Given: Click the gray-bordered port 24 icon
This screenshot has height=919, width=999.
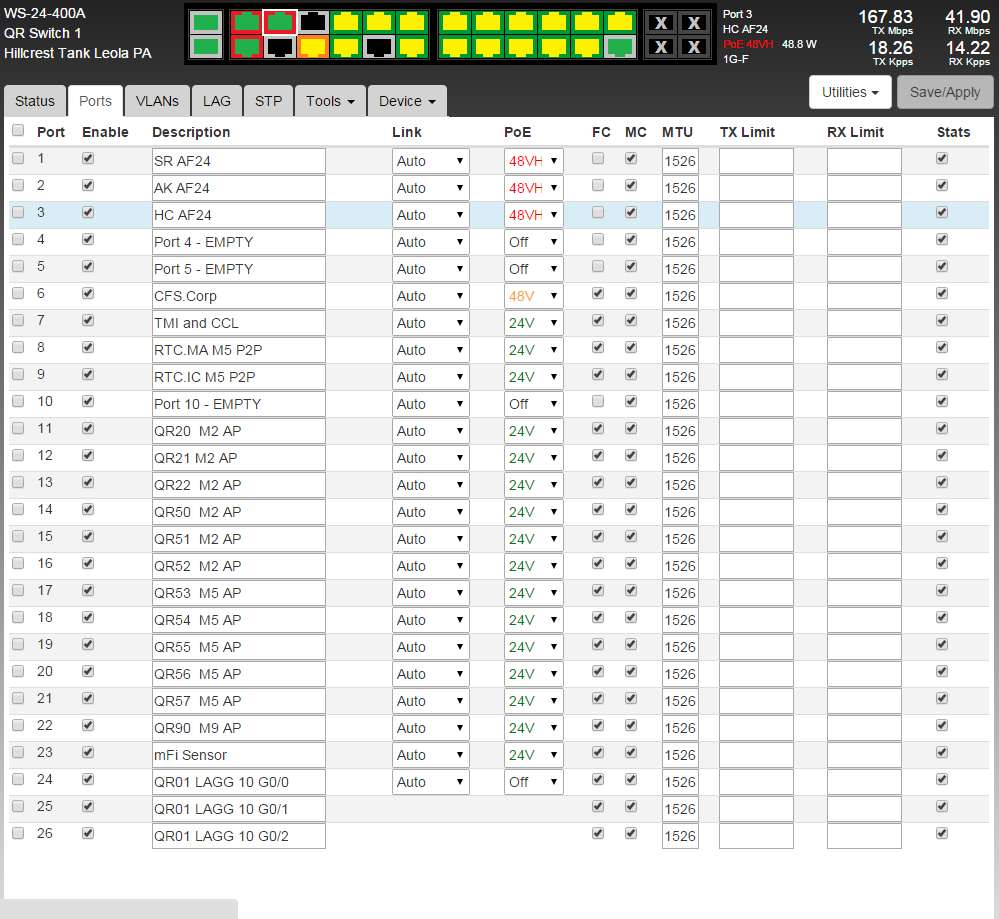Looking at the screenshot, I should (619, 46).
